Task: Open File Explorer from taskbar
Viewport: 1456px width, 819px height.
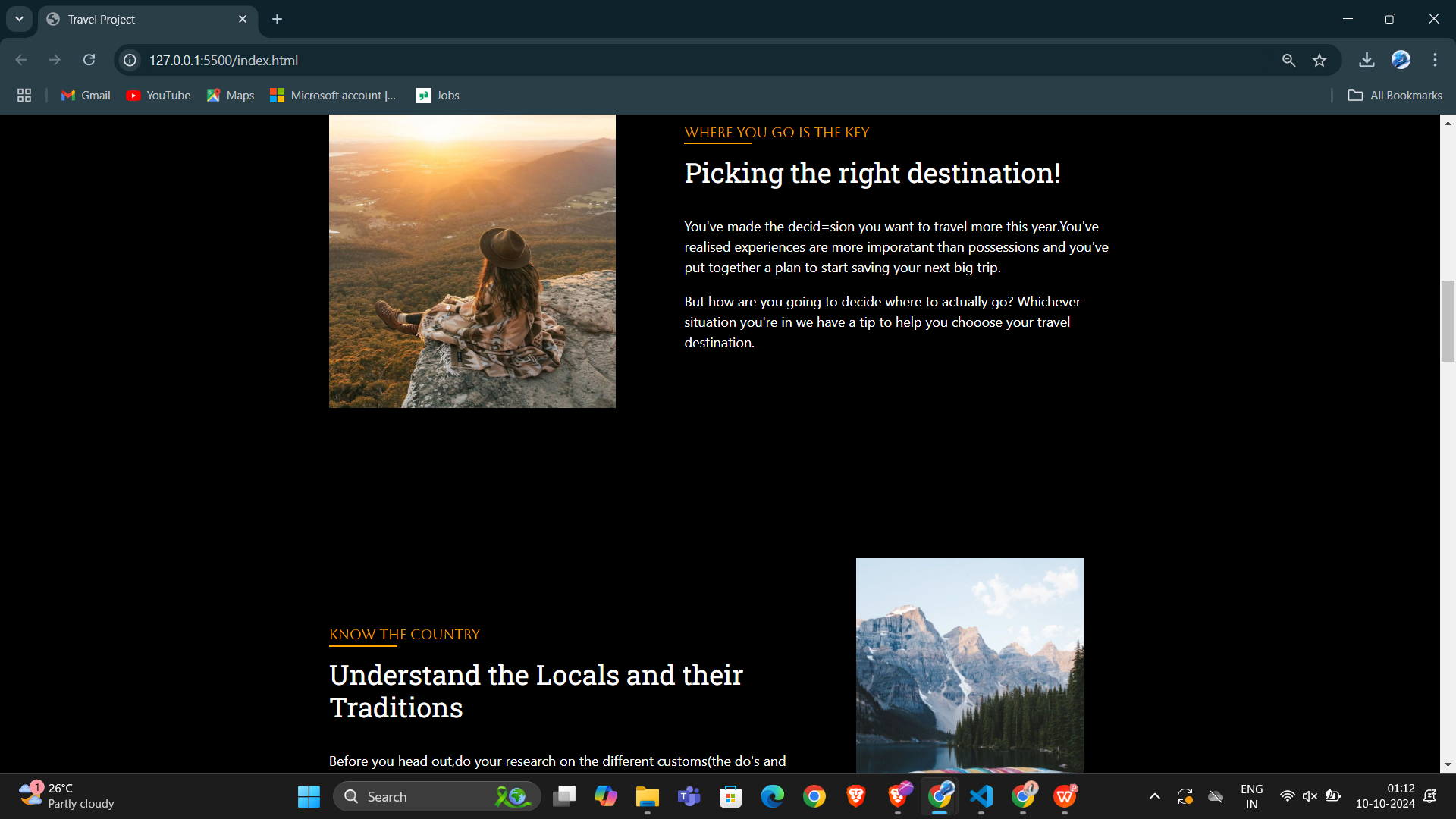Action: click(648, 796)
